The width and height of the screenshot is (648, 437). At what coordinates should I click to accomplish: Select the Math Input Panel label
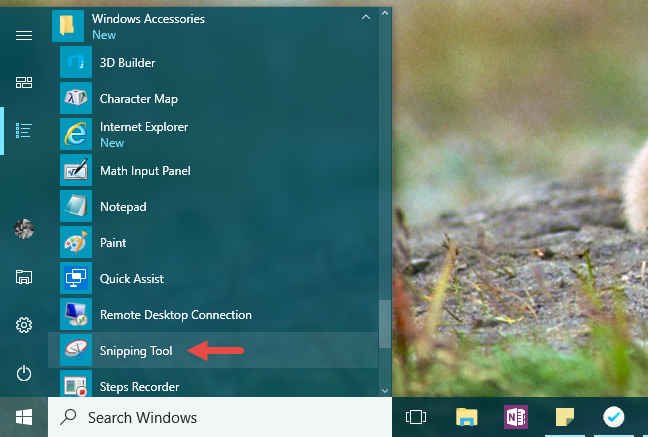point(145,171)
